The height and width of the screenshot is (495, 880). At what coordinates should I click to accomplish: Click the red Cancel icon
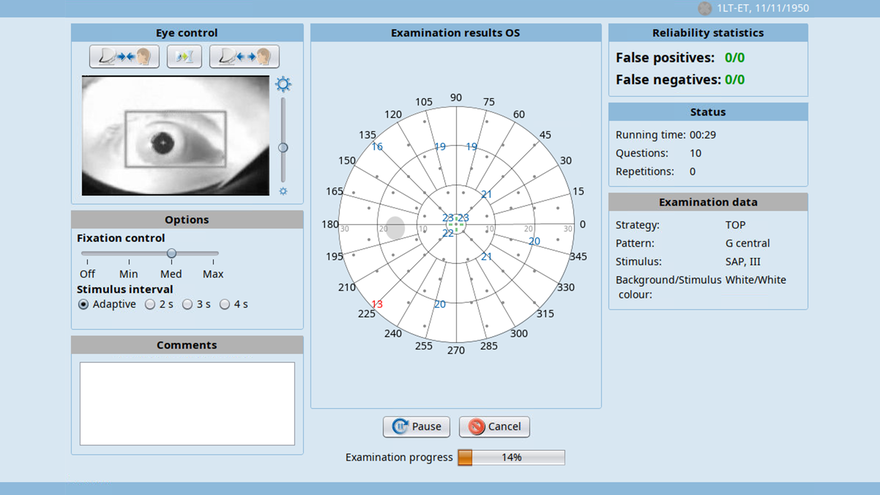(476, 427)
